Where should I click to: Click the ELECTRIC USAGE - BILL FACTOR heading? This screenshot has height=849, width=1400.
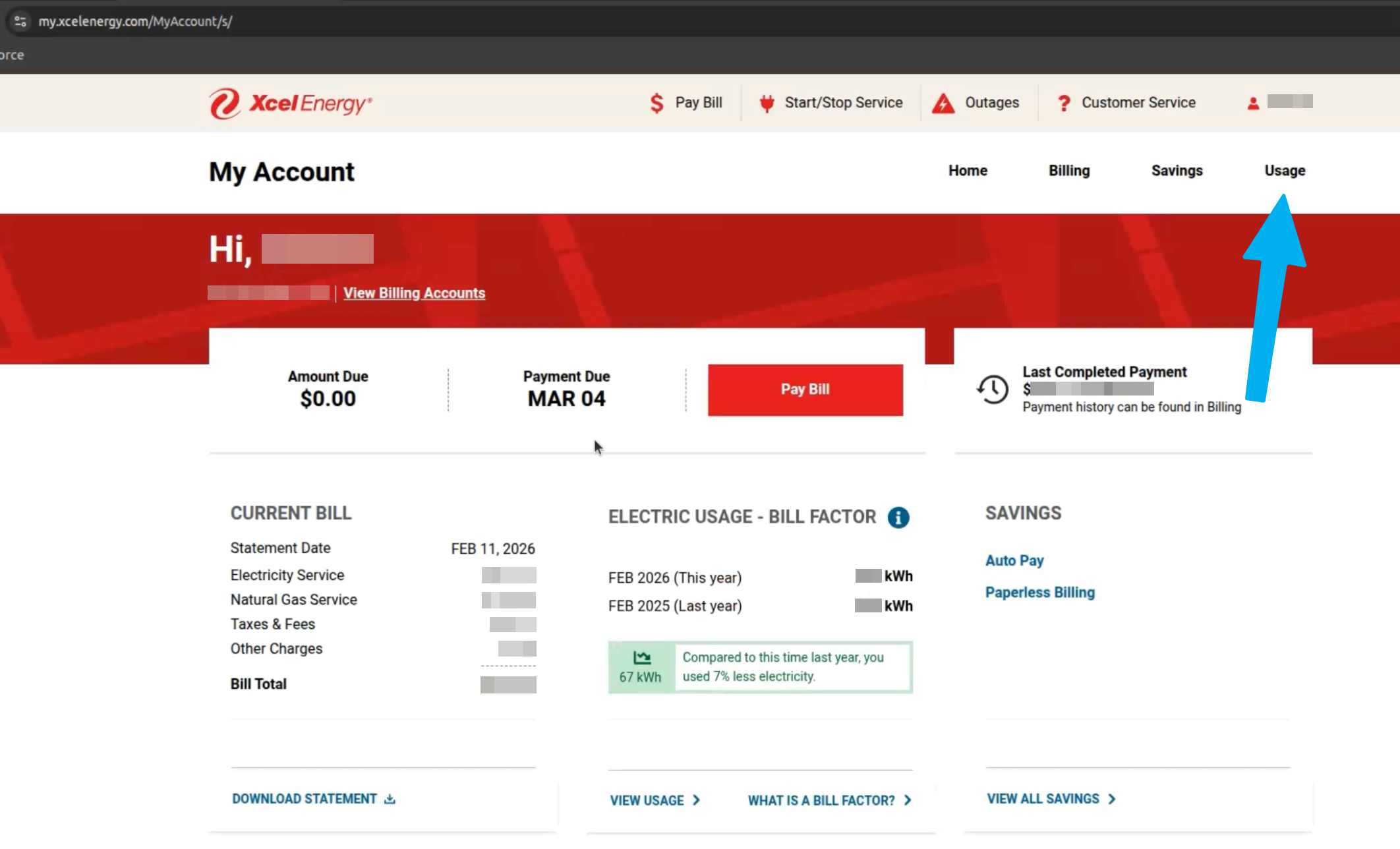(x=742, y=517)
